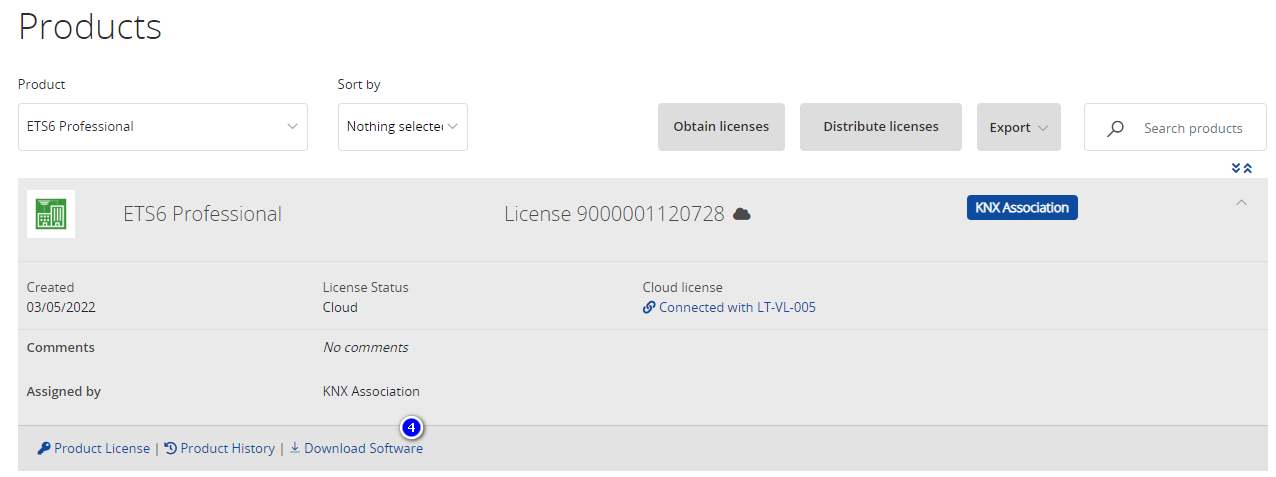The height and width of the screenshot is (477, 1276).
Task: Click the Download Software link
Action: (x=364, y=449)
